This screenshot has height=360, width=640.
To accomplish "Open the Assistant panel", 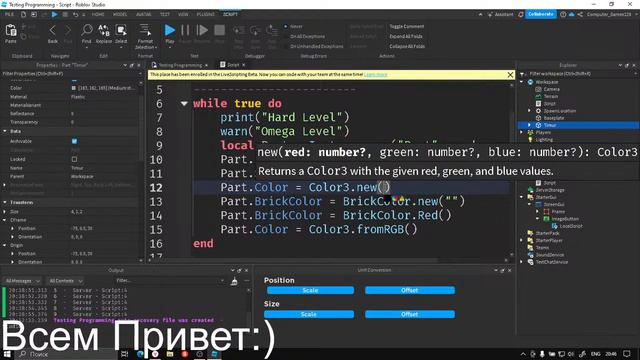I will coord(500,14).
